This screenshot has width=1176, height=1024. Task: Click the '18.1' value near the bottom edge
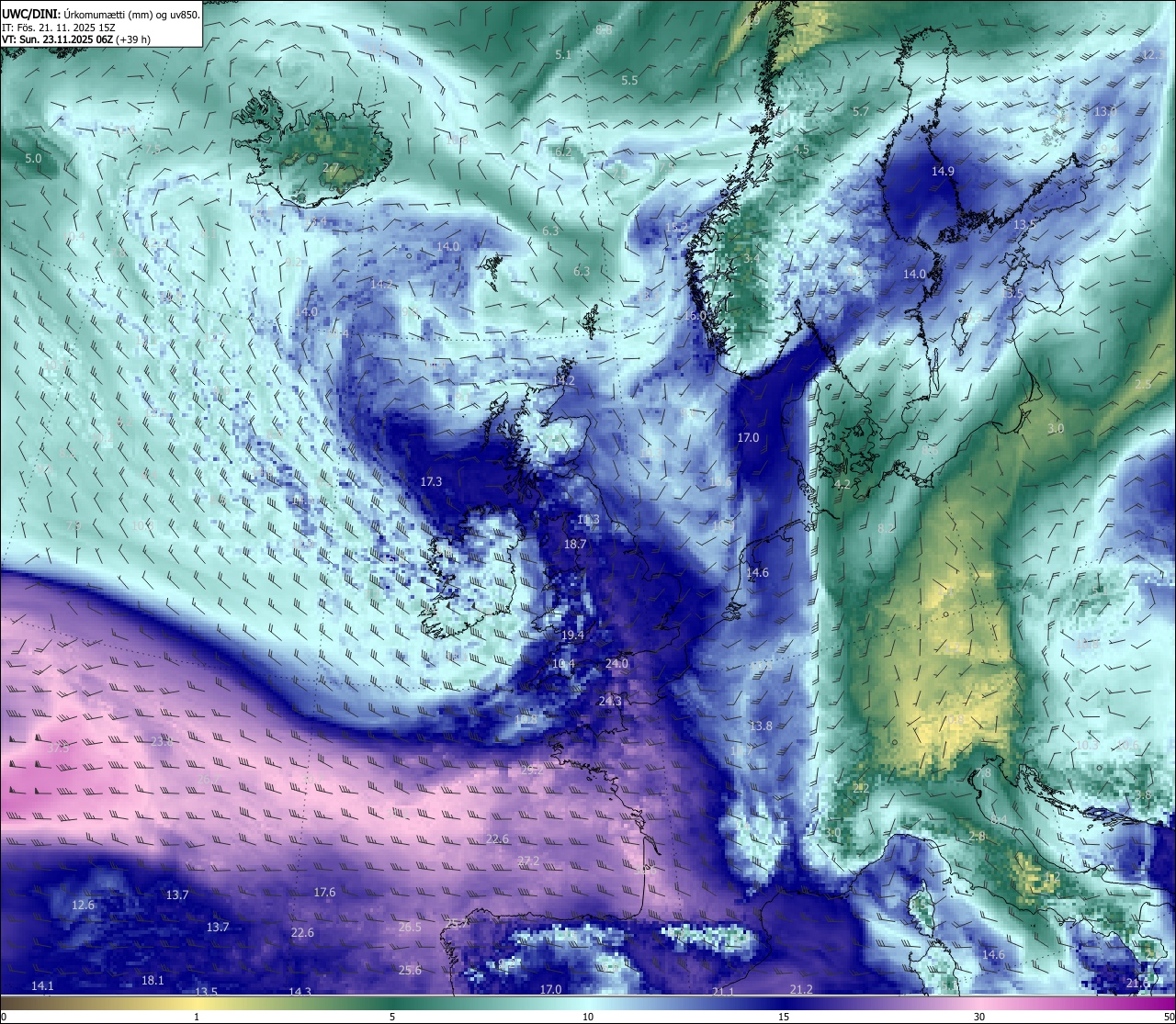(x=153, y=980)
